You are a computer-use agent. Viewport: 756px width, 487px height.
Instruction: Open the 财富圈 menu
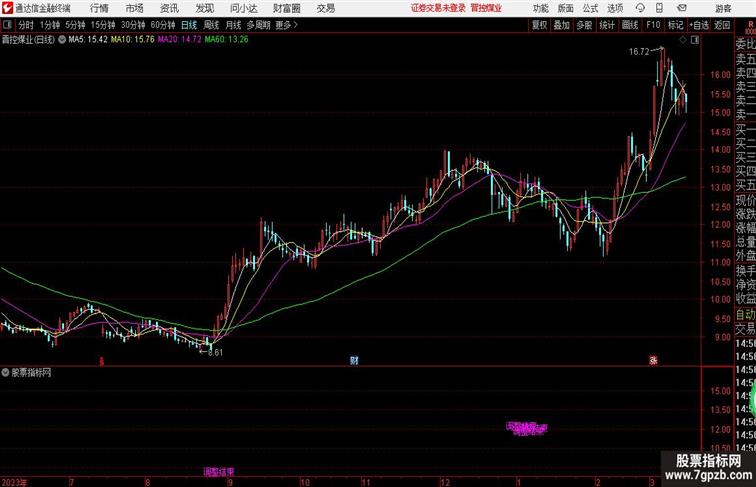pos(286,8)
